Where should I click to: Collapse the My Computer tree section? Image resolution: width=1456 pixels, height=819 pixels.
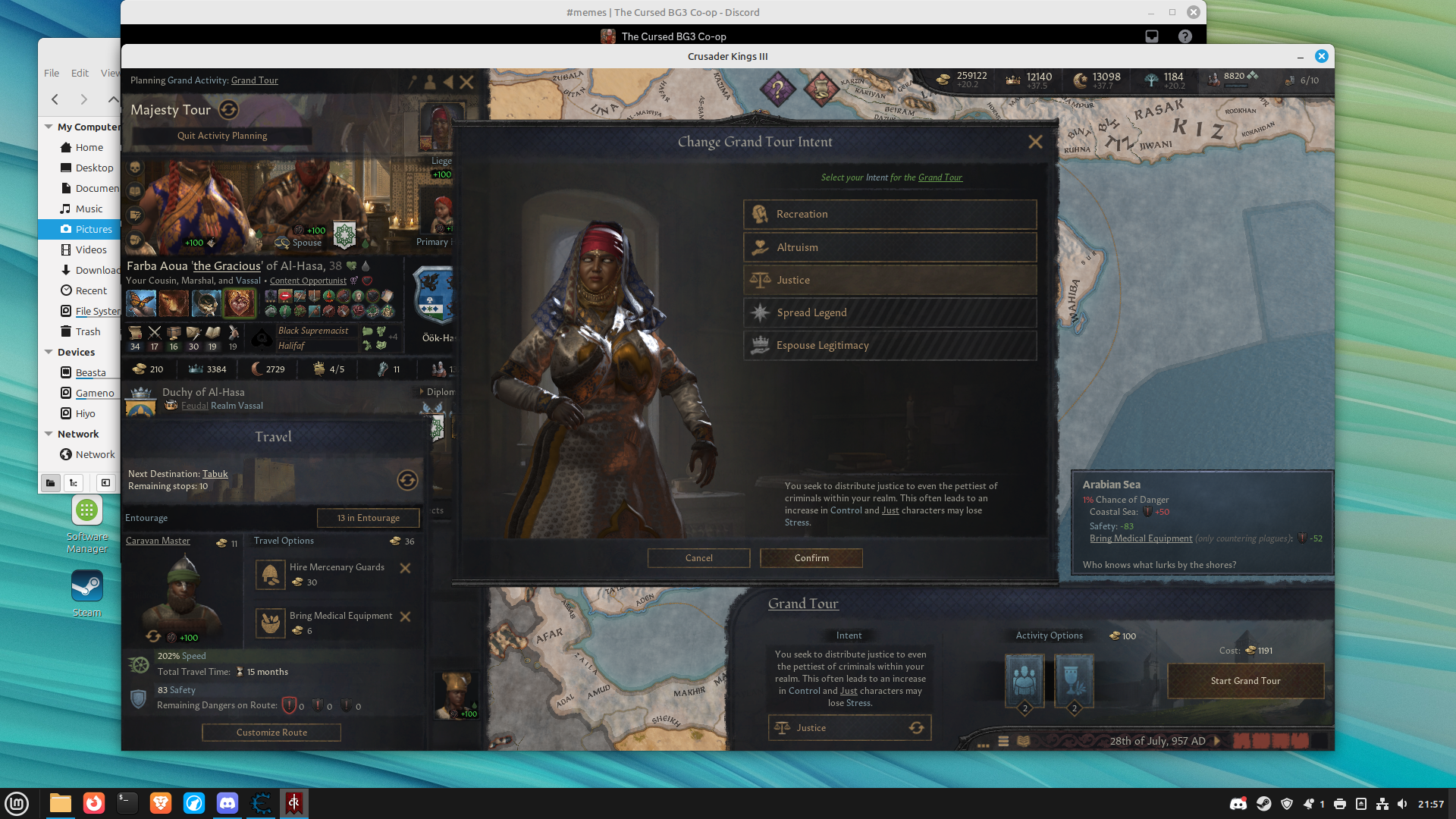(x=49, y=127)
